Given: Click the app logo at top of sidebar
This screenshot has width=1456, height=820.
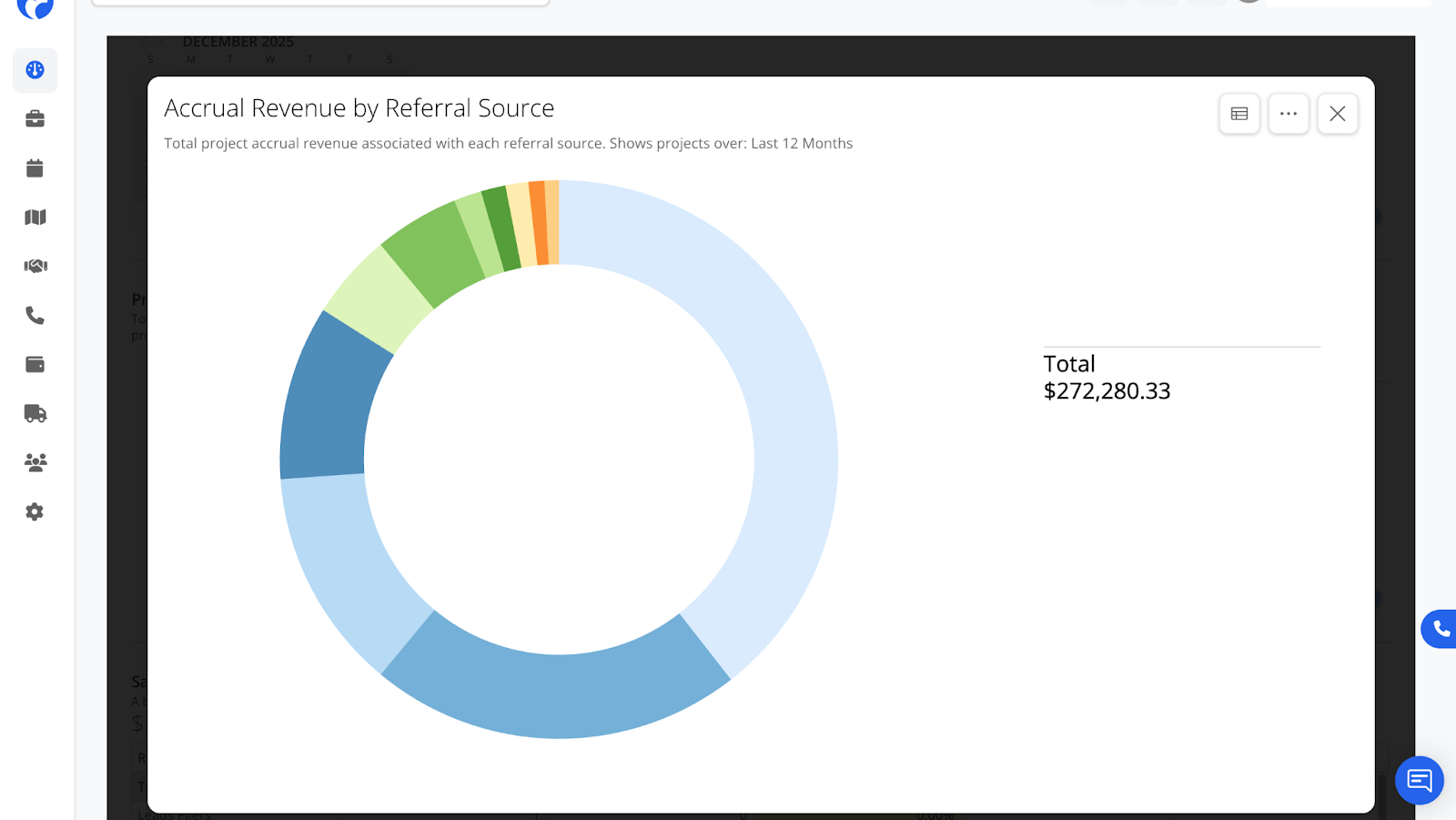Looking at the screenshot, I should coord(35,7).
